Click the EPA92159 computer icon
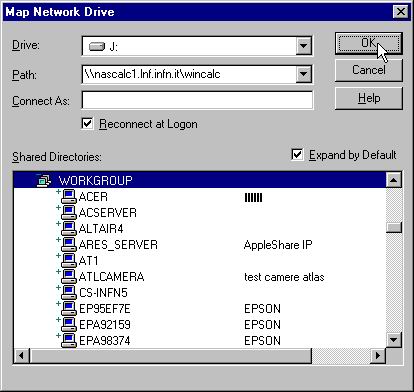Screen dimensions: 414x392 [69, 324]
